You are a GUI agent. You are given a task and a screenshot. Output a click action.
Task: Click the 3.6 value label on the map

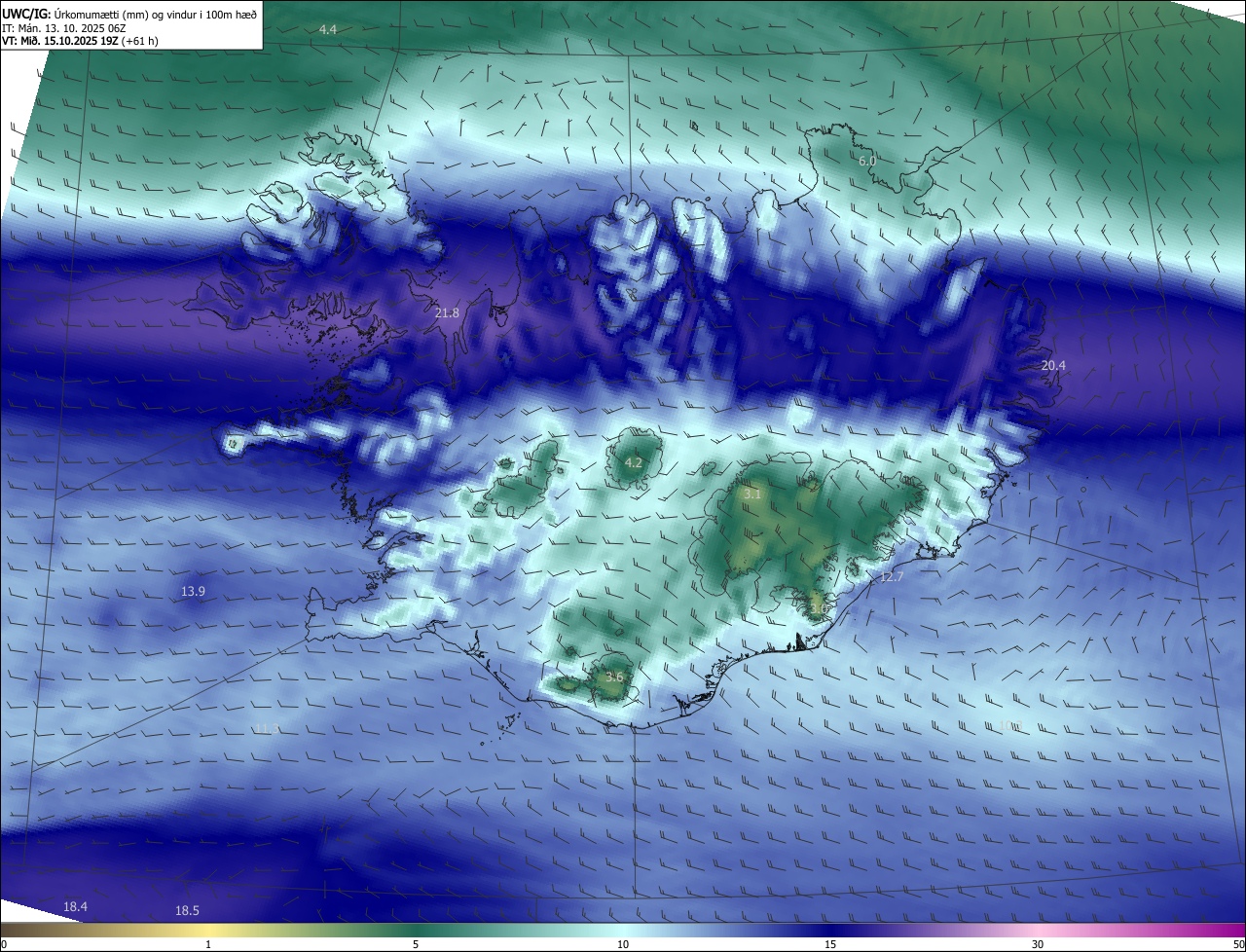614,677
